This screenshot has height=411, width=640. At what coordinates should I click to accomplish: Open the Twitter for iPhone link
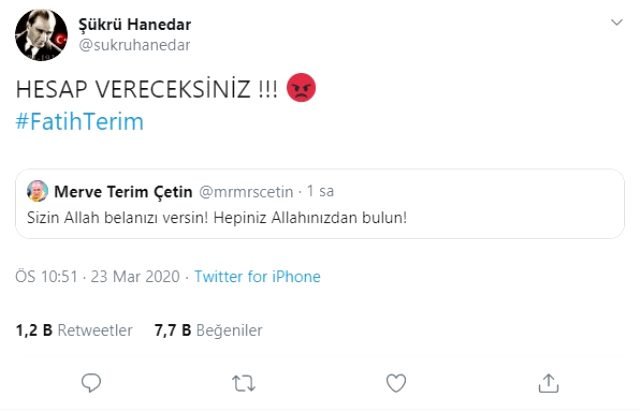[257, 276]
